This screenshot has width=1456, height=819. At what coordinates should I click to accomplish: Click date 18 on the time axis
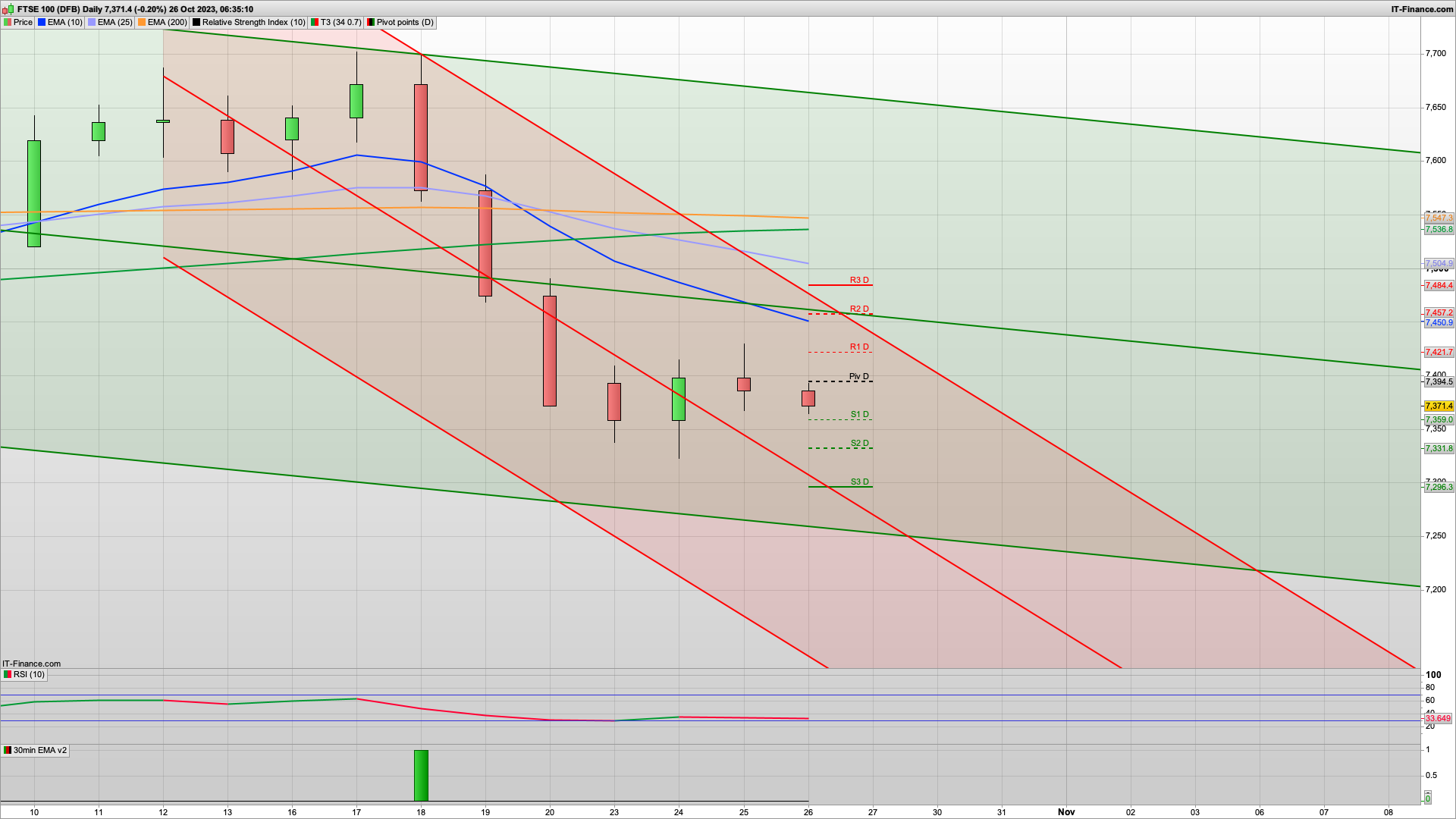point(421,811)
